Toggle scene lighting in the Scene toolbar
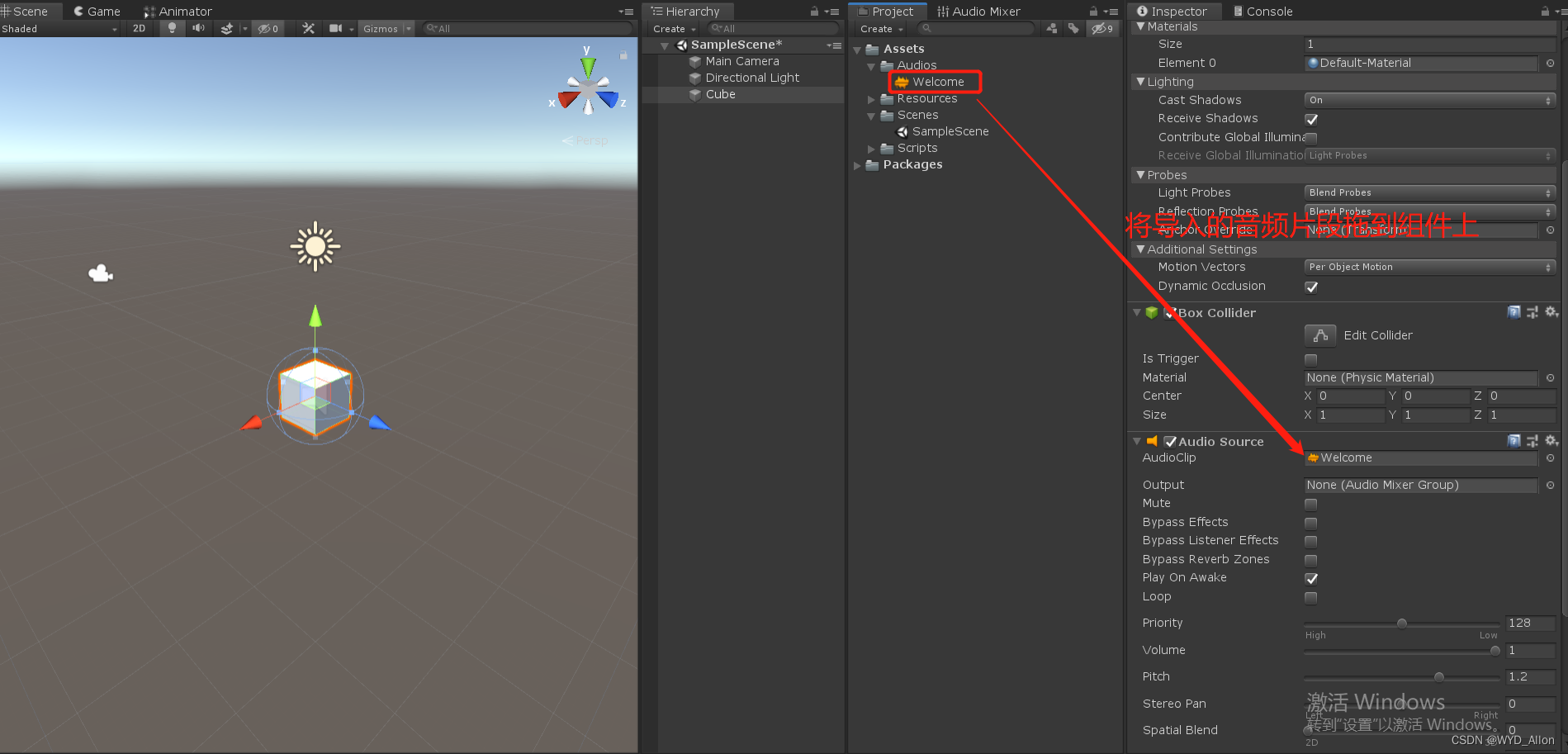 point(171,27)
